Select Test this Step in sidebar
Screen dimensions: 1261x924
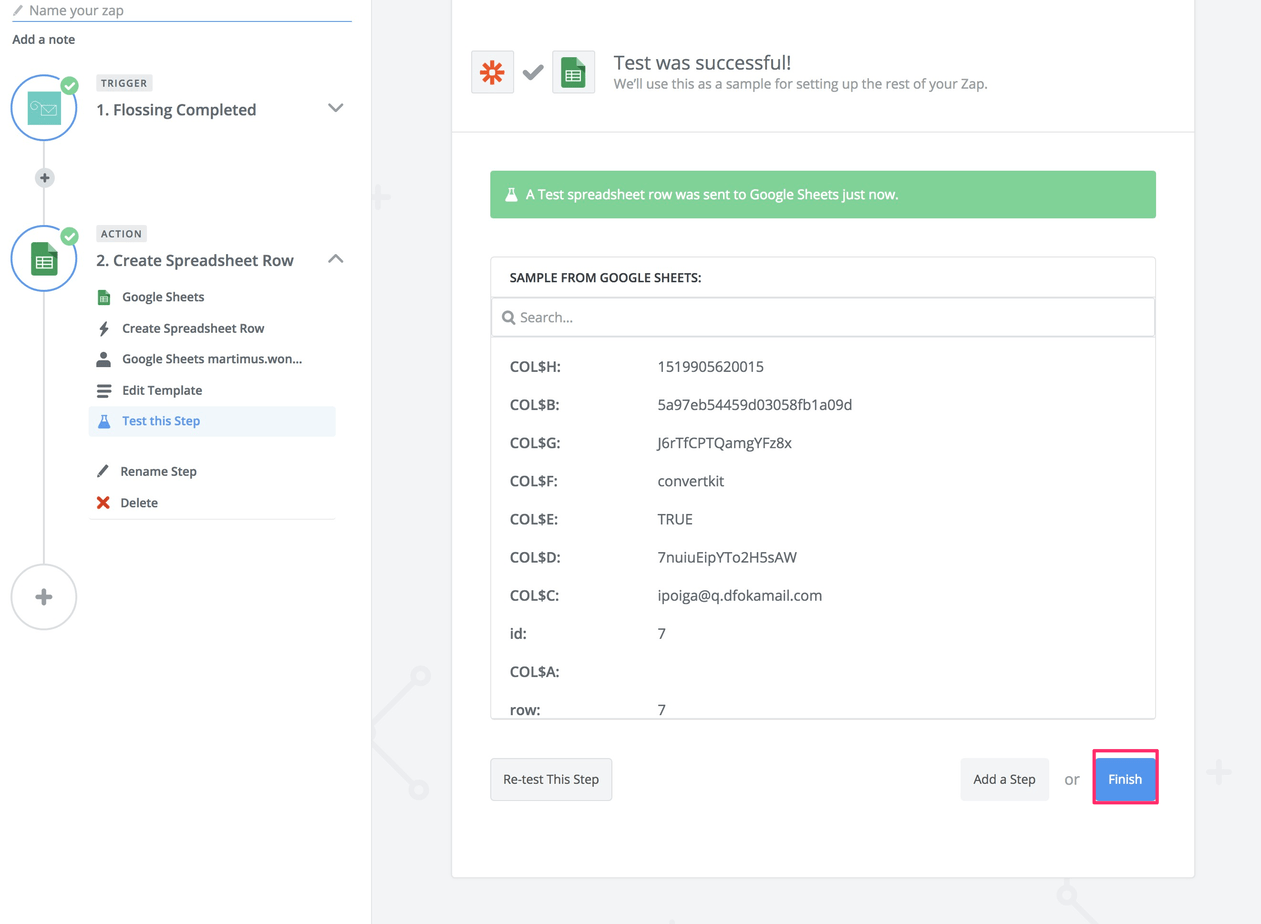(x=212, y=421)
